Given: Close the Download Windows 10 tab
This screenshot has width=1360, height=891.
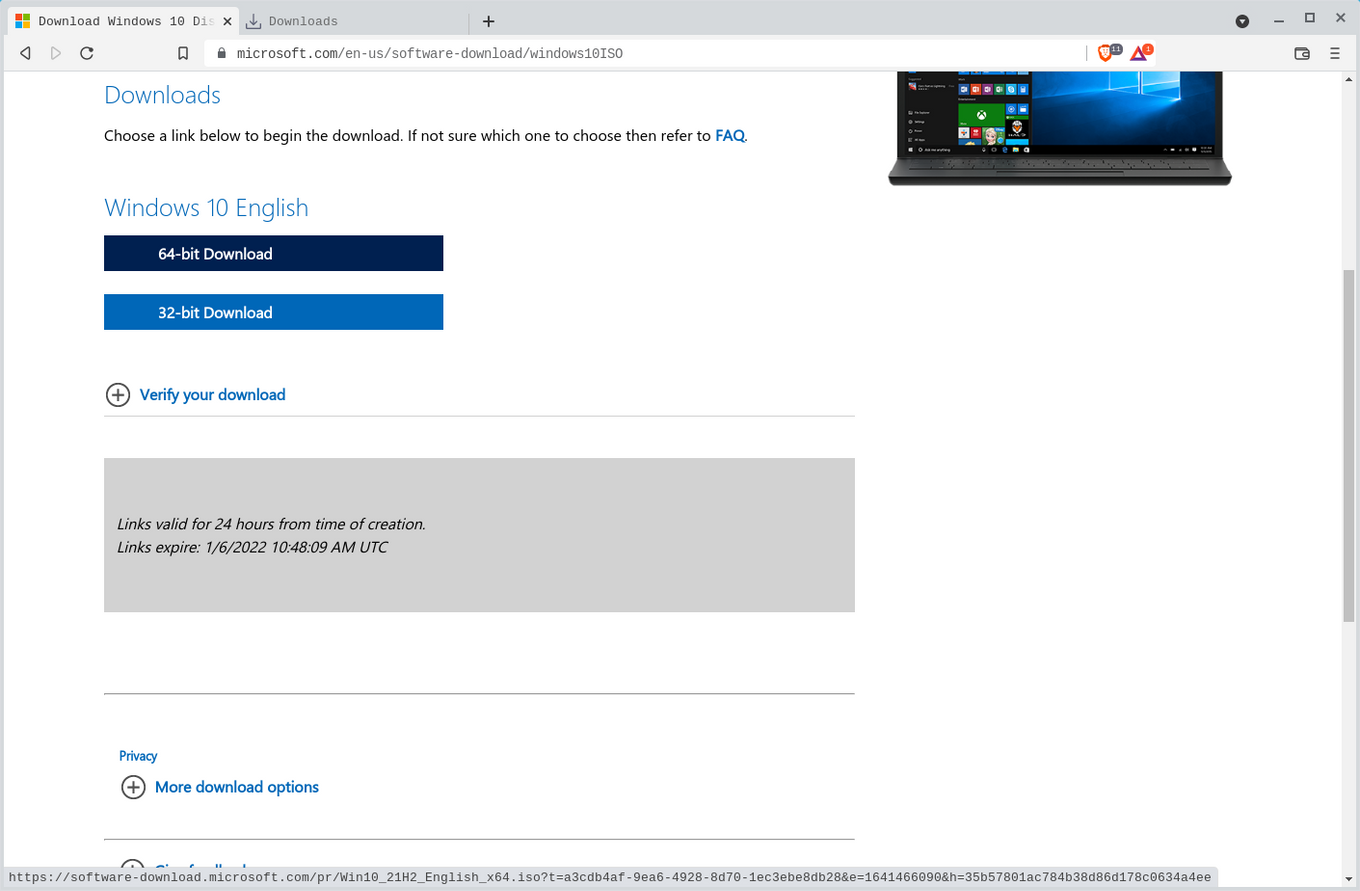Looking at the screenshot, I should point(227,21).
